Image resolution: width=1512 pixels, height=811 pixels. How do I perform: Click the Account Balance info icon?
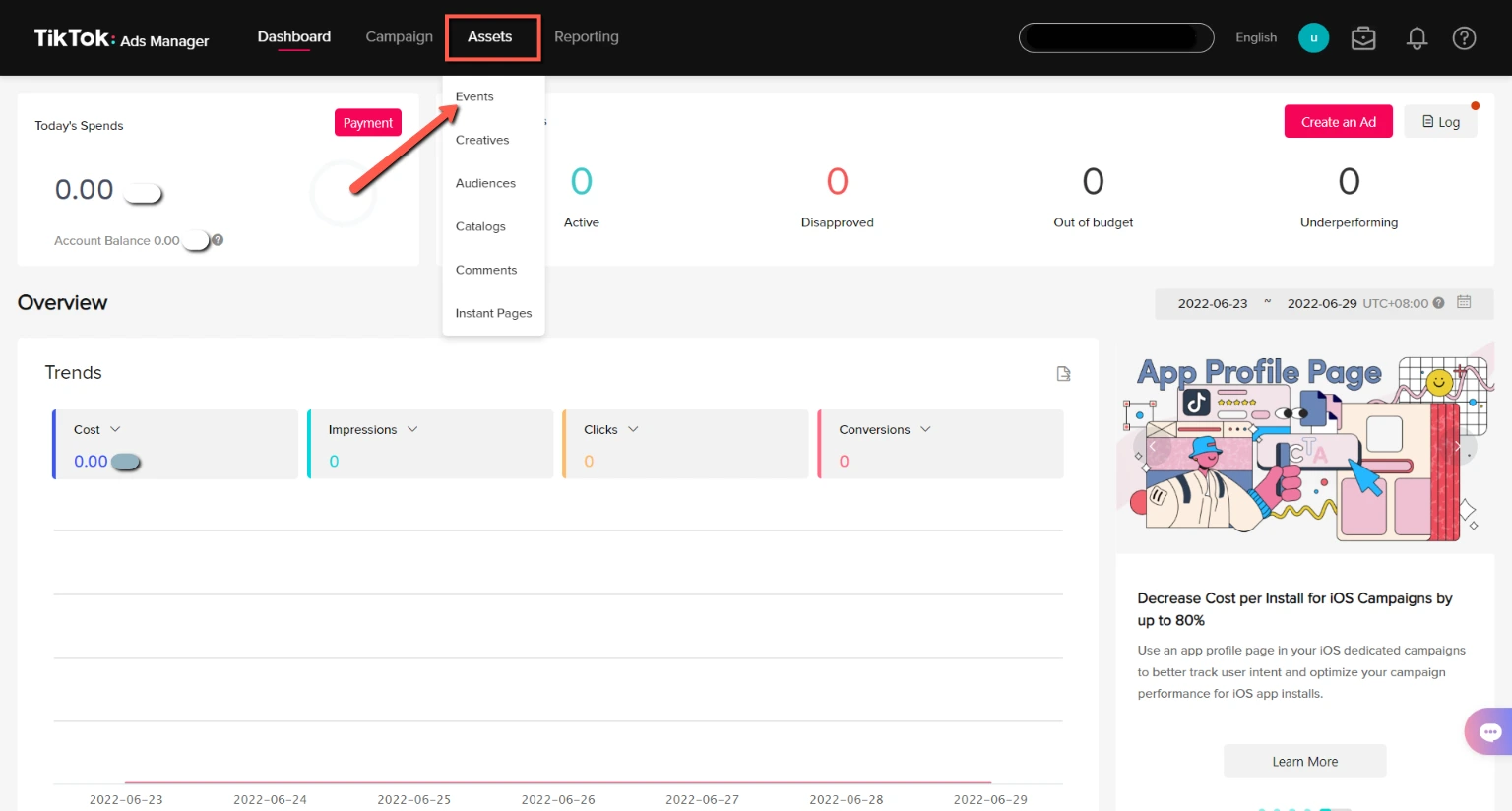[218, 240]
